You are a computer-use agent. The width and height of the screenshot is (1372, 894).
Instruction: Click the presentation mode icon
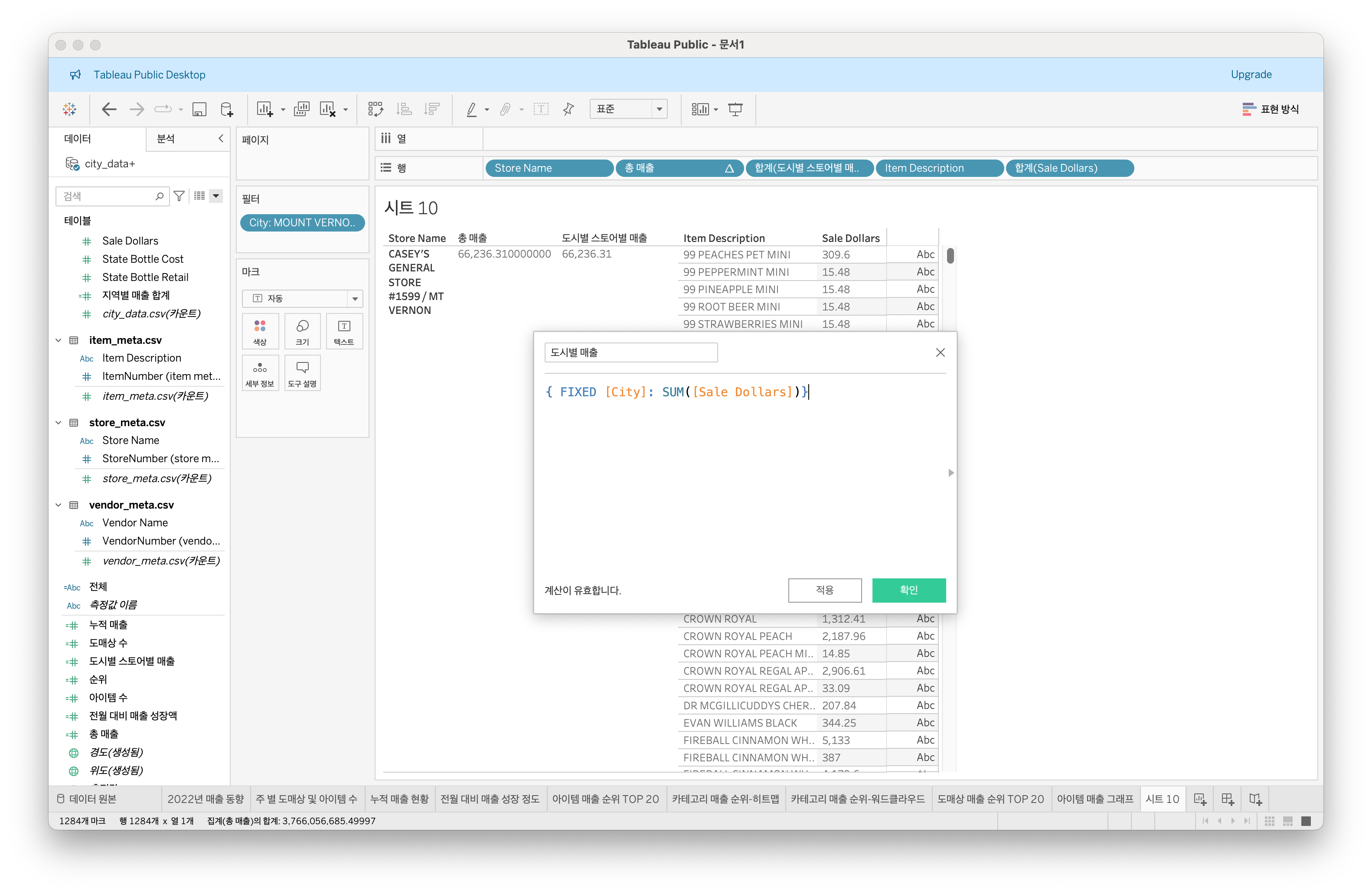pos(735,109)
